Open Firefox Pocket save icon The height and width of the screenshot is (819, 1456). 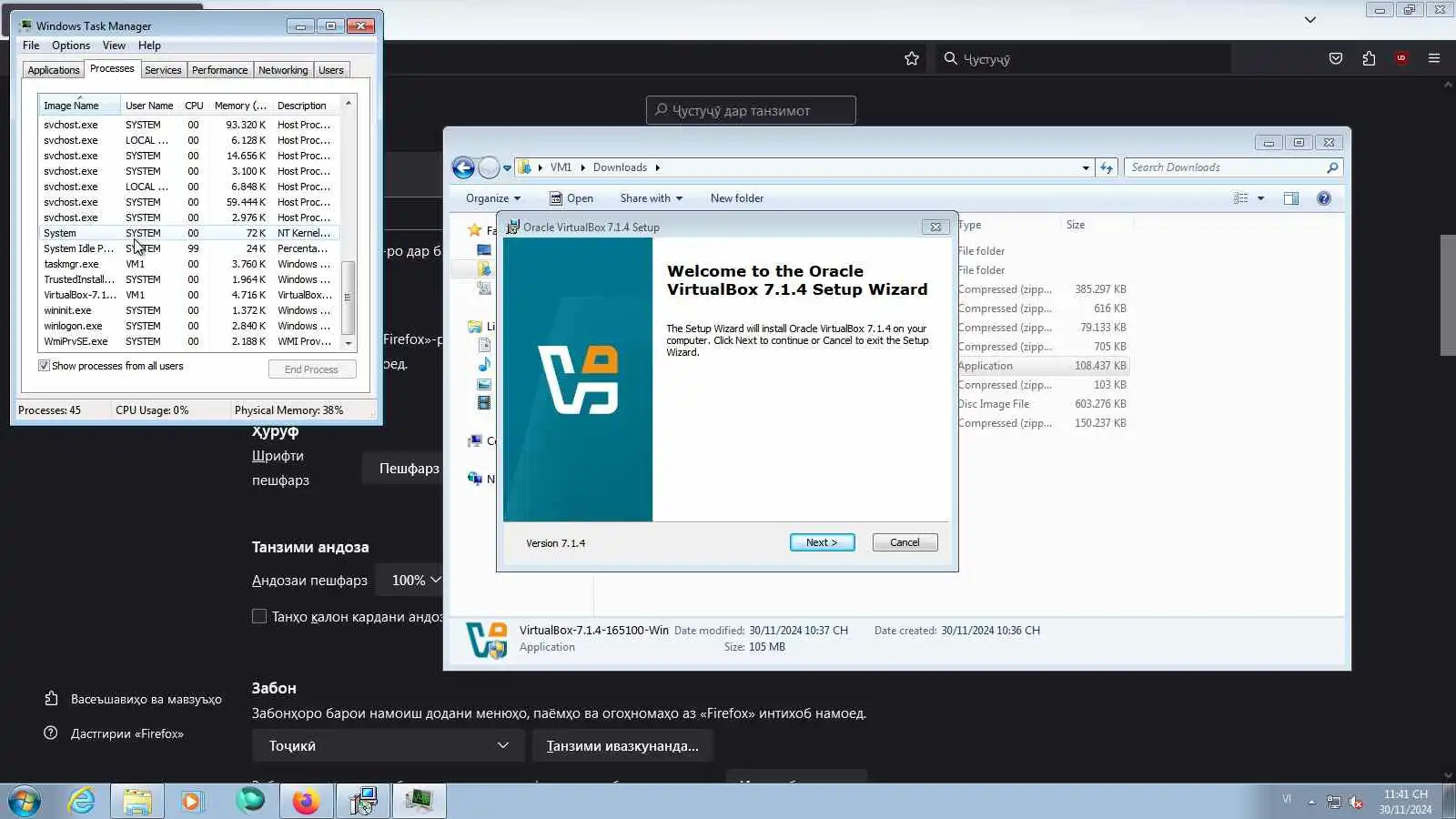[1336, 58]
